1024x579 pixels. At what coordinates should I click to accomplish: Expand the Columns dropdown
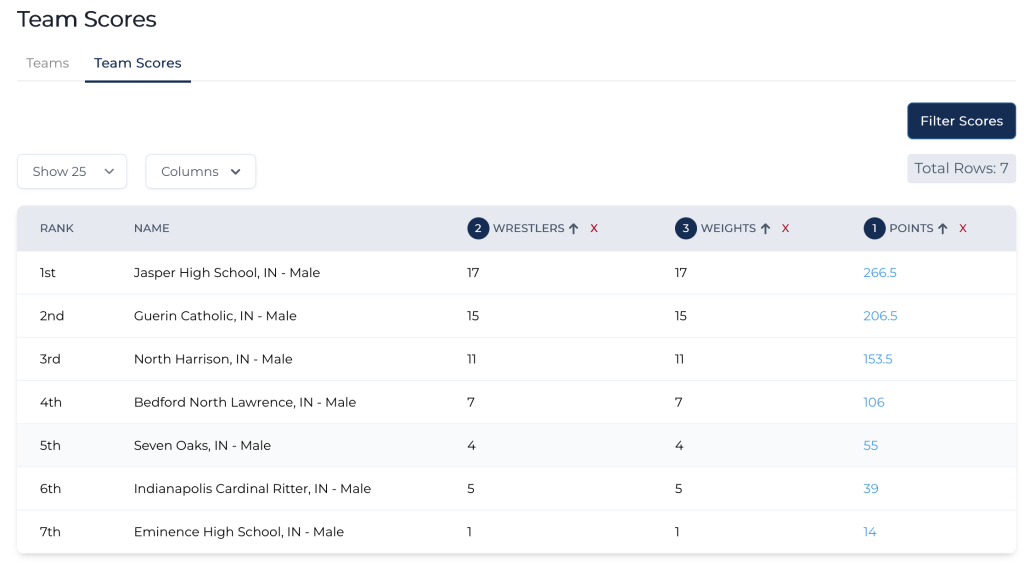pyautogui.click(x=200, y=172)
